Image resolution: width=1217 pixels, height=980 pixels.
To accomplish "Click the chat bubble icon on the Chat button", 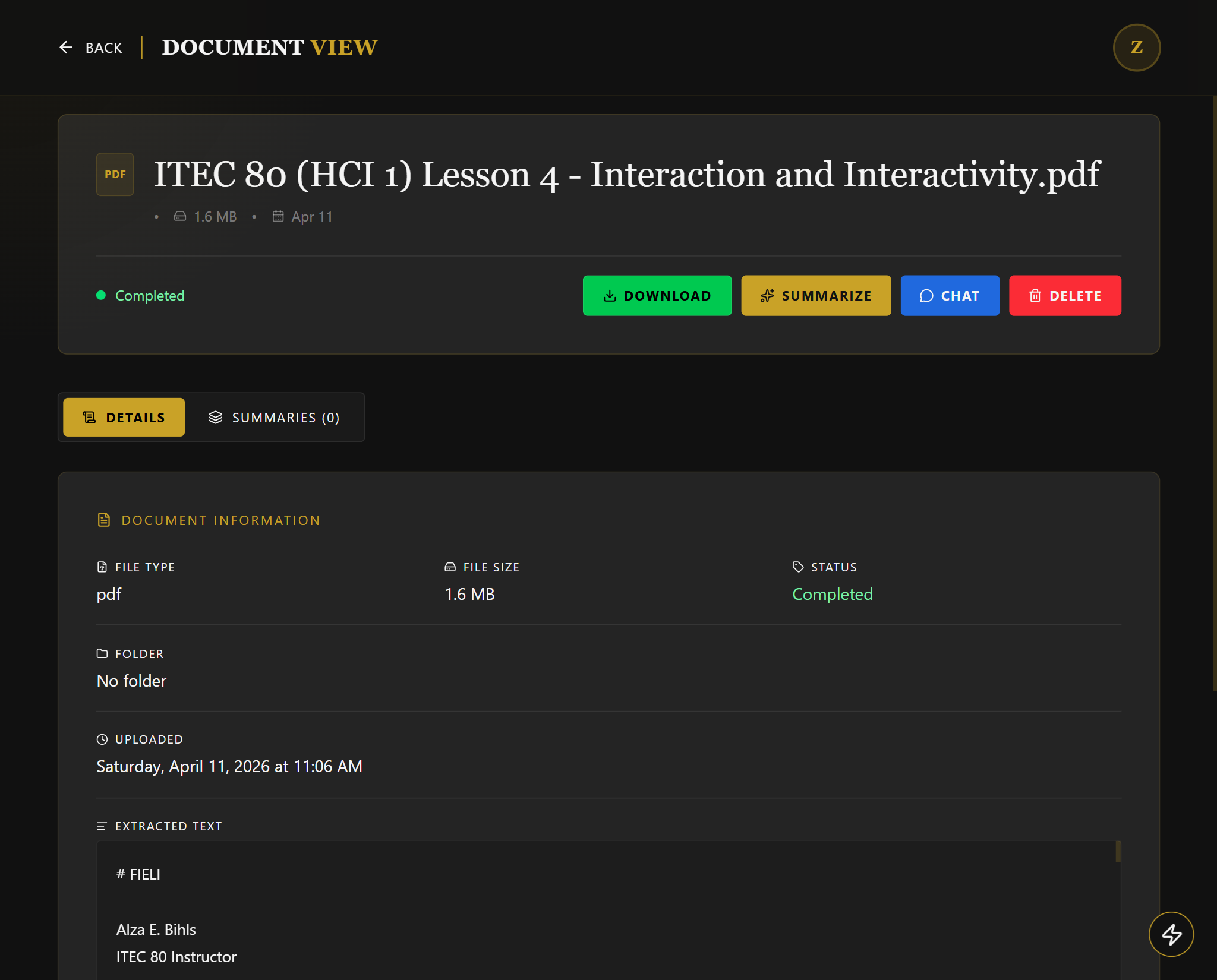I will 927,295.
